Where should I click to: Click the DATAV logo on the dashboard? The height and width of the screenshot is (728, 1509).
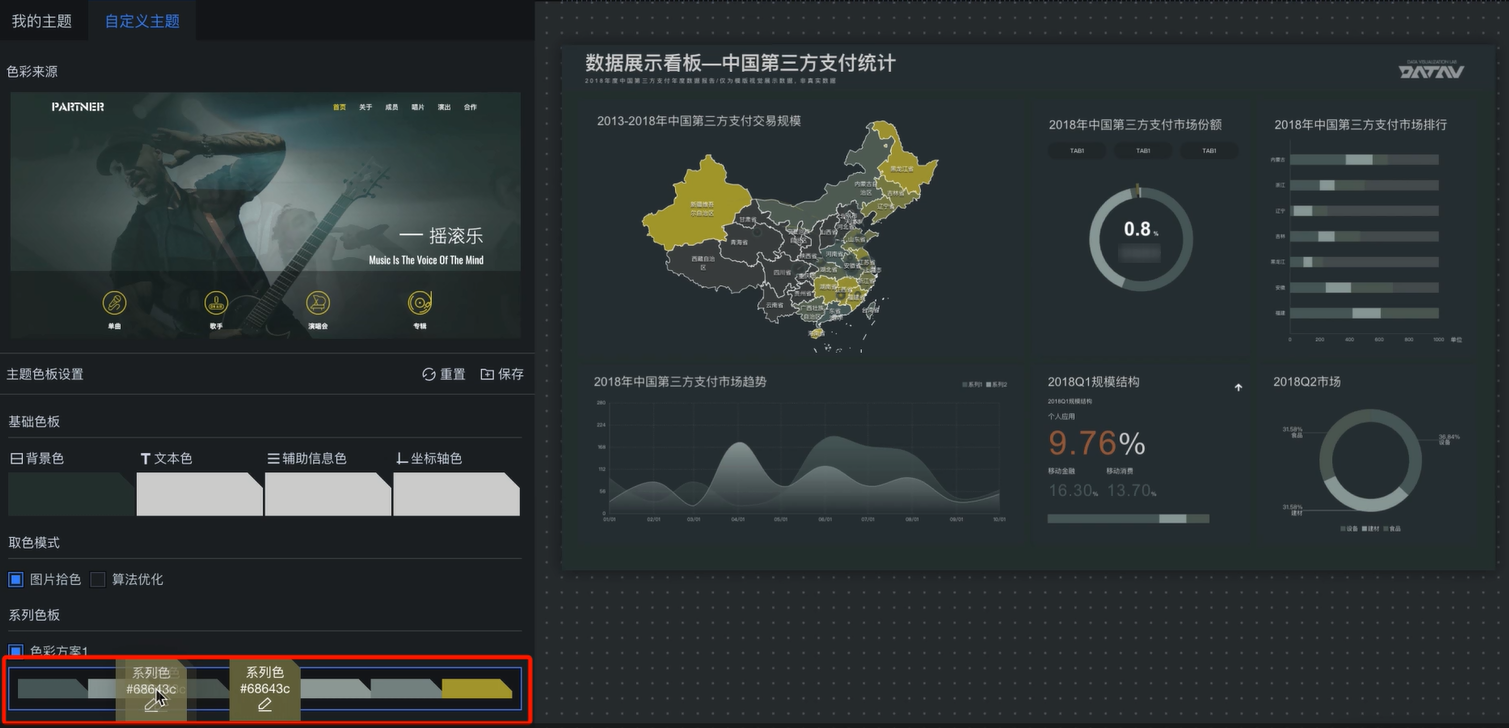coord(1431,71)
